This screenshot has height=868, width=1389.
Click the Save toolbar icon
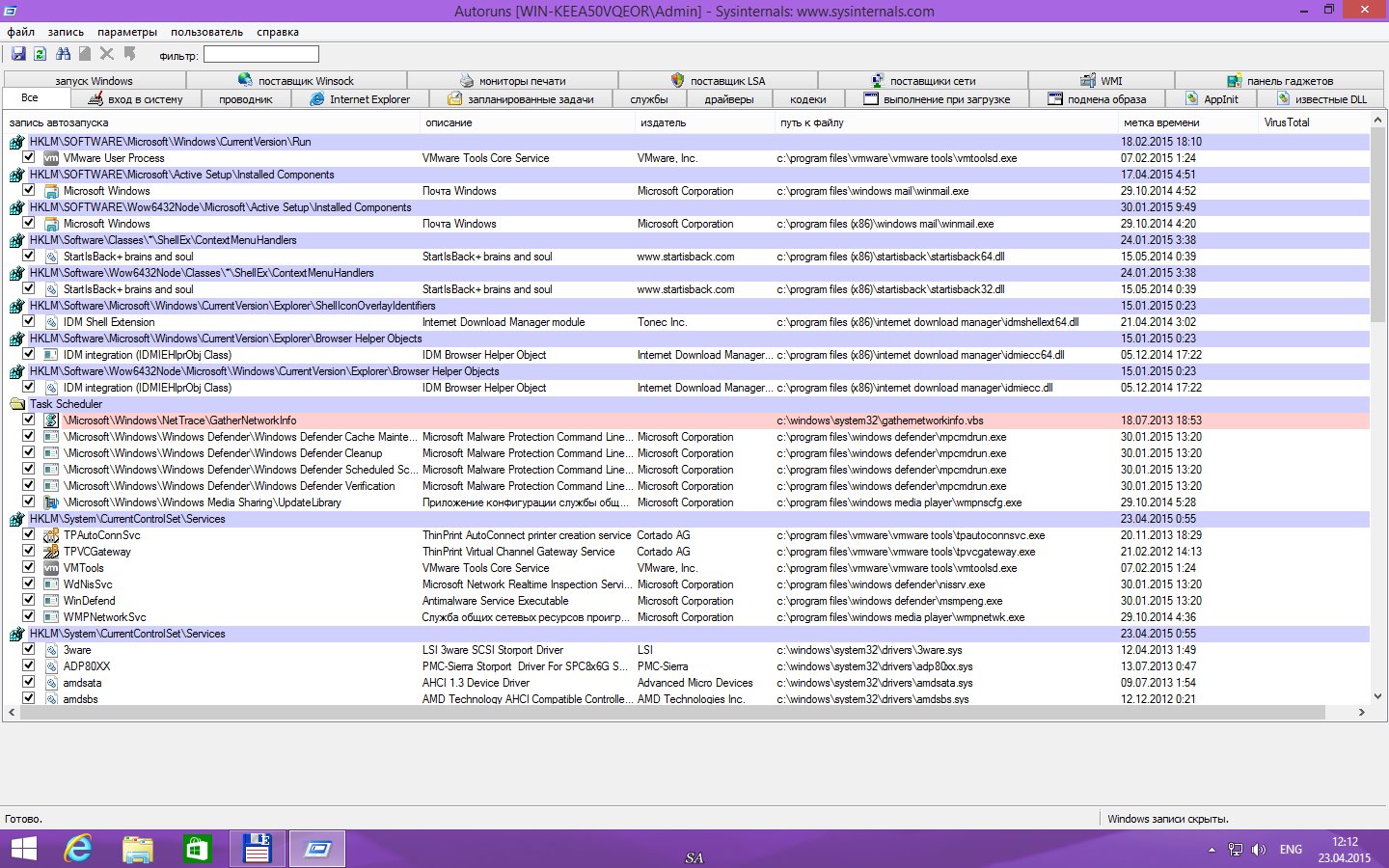(18, 54)
